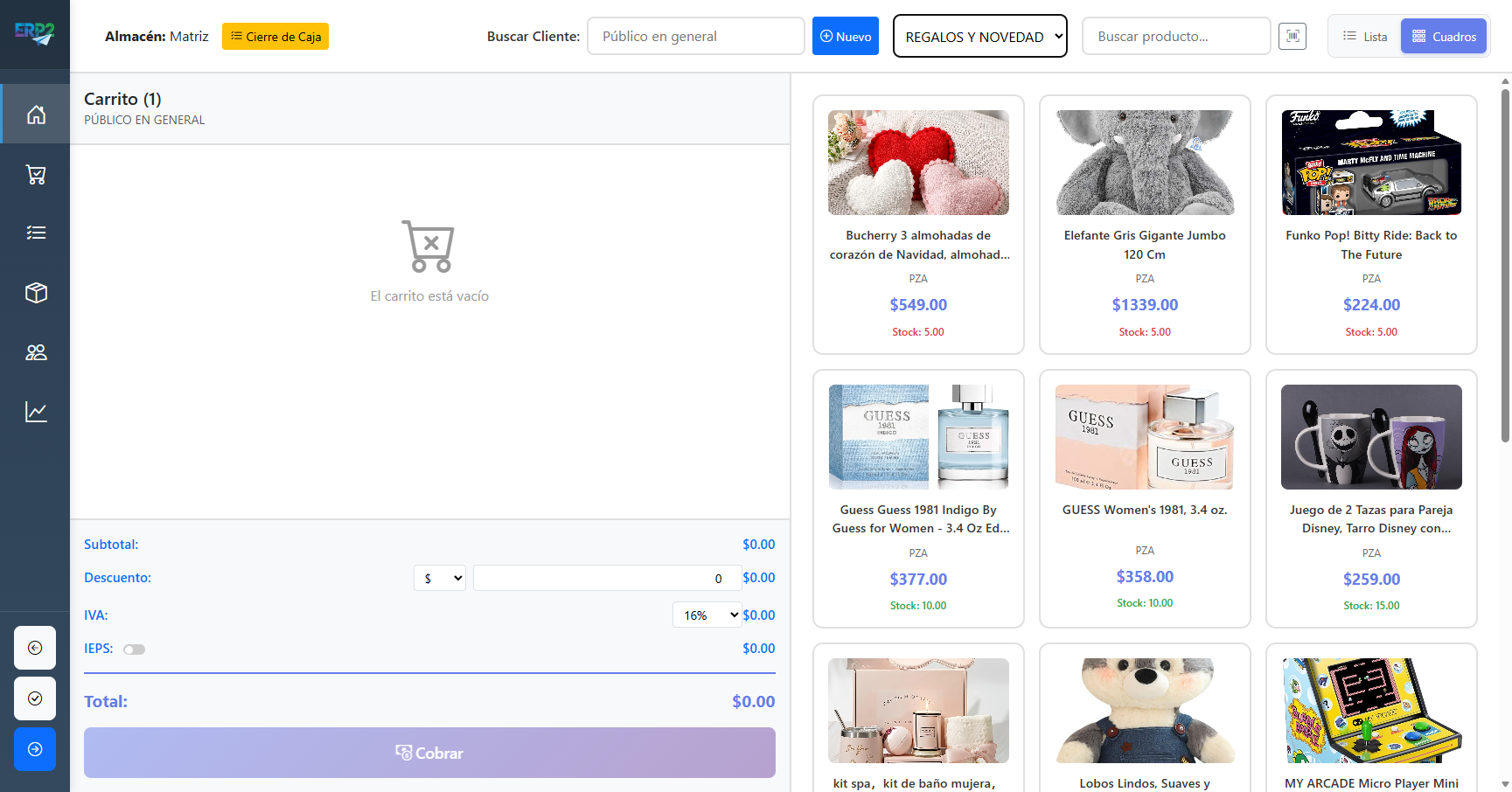Open the customers icon in the sidebar
1512x792 pixels.
35,351
